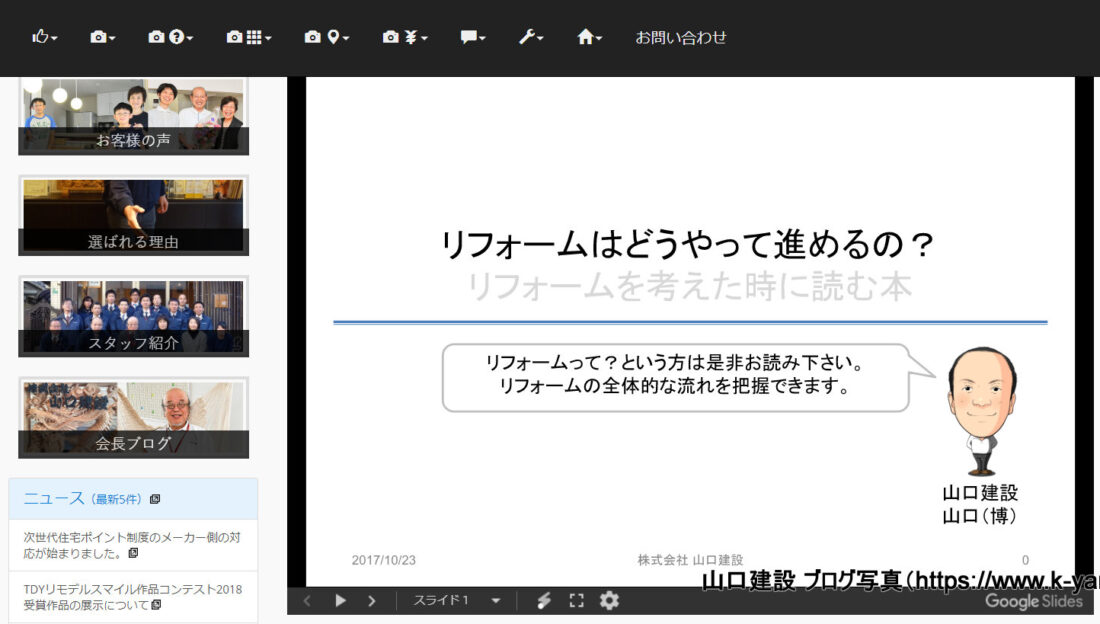Viewport: 1100px width, 624px height.
Task: Toggle fullscreen mode for the slides
Action: click(576, 600)
